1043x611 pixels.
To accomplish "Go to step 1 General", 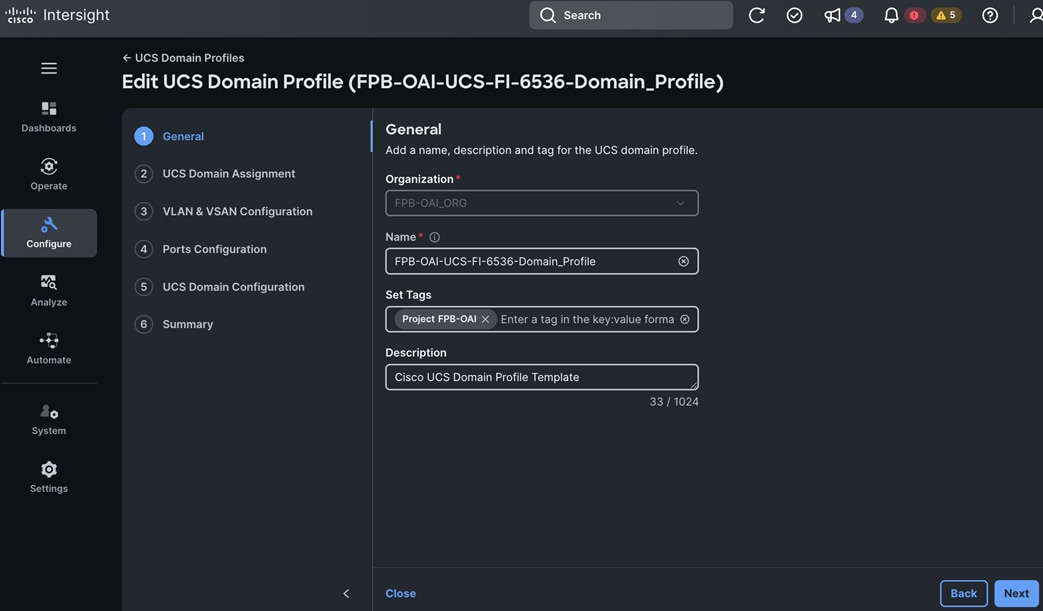I will click(170, 136).
